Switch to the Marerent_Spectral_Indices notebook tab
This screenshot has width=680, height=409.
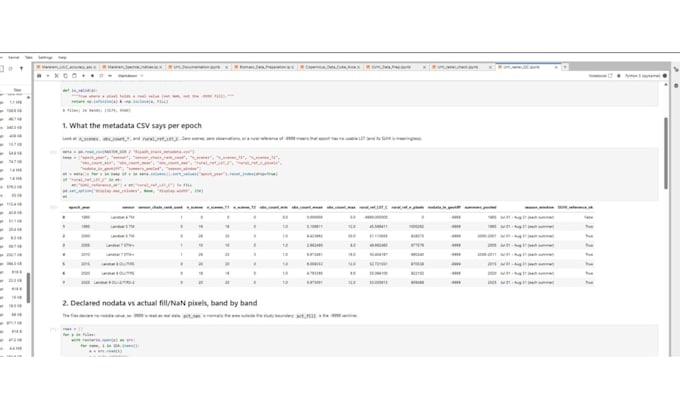click(132, 67)
